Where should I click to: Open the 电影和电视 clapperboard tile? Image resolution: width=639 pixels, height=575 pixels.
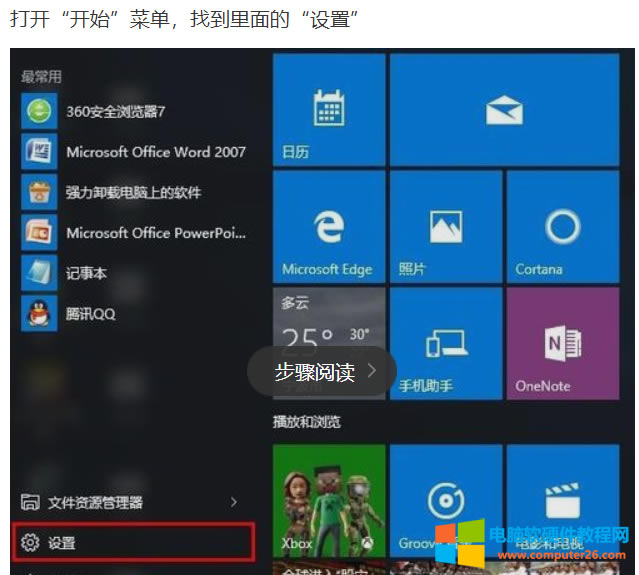563,501
